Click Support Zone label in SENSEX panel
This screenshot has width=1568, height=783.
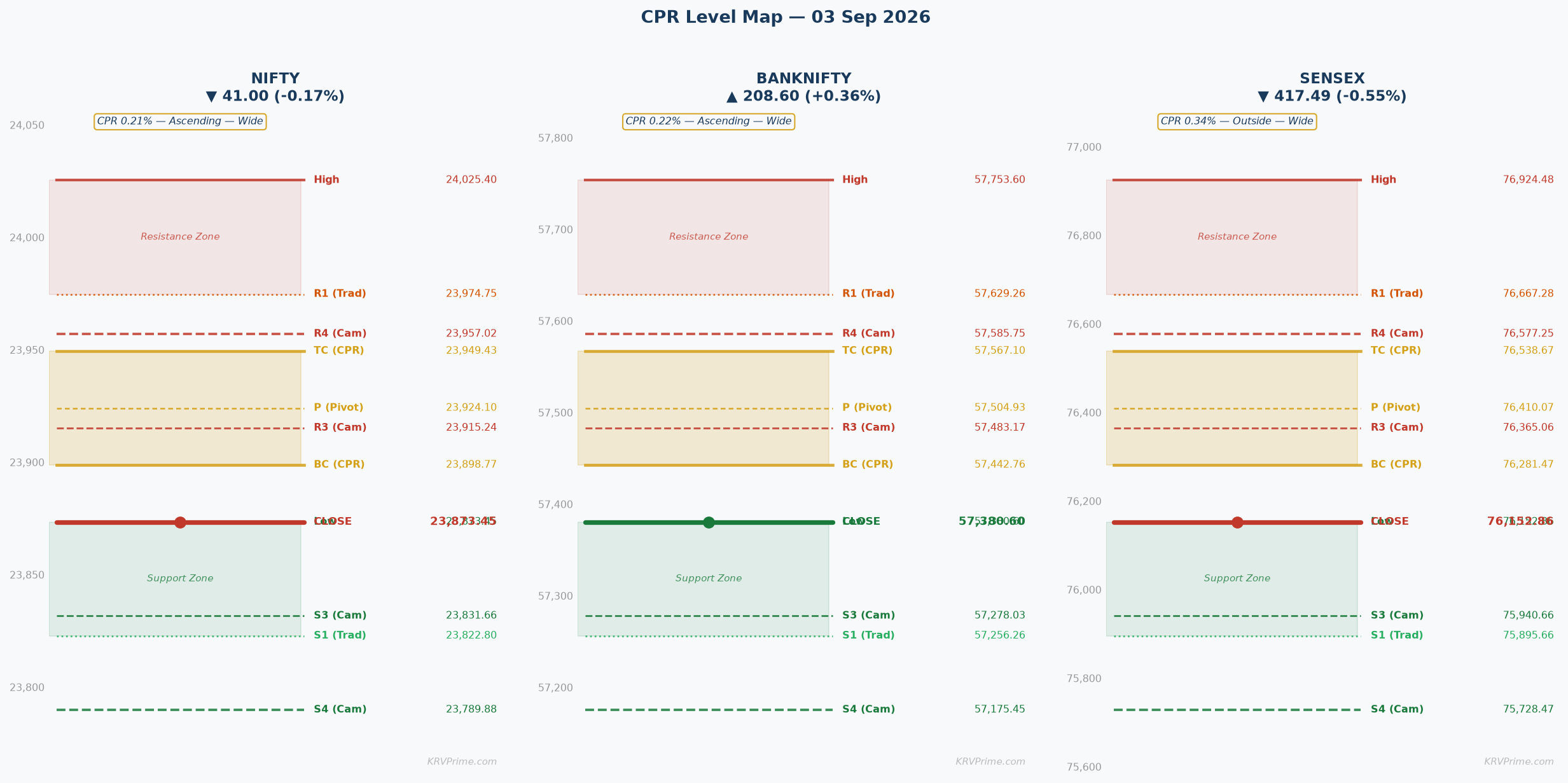[x=1237, y=579]
